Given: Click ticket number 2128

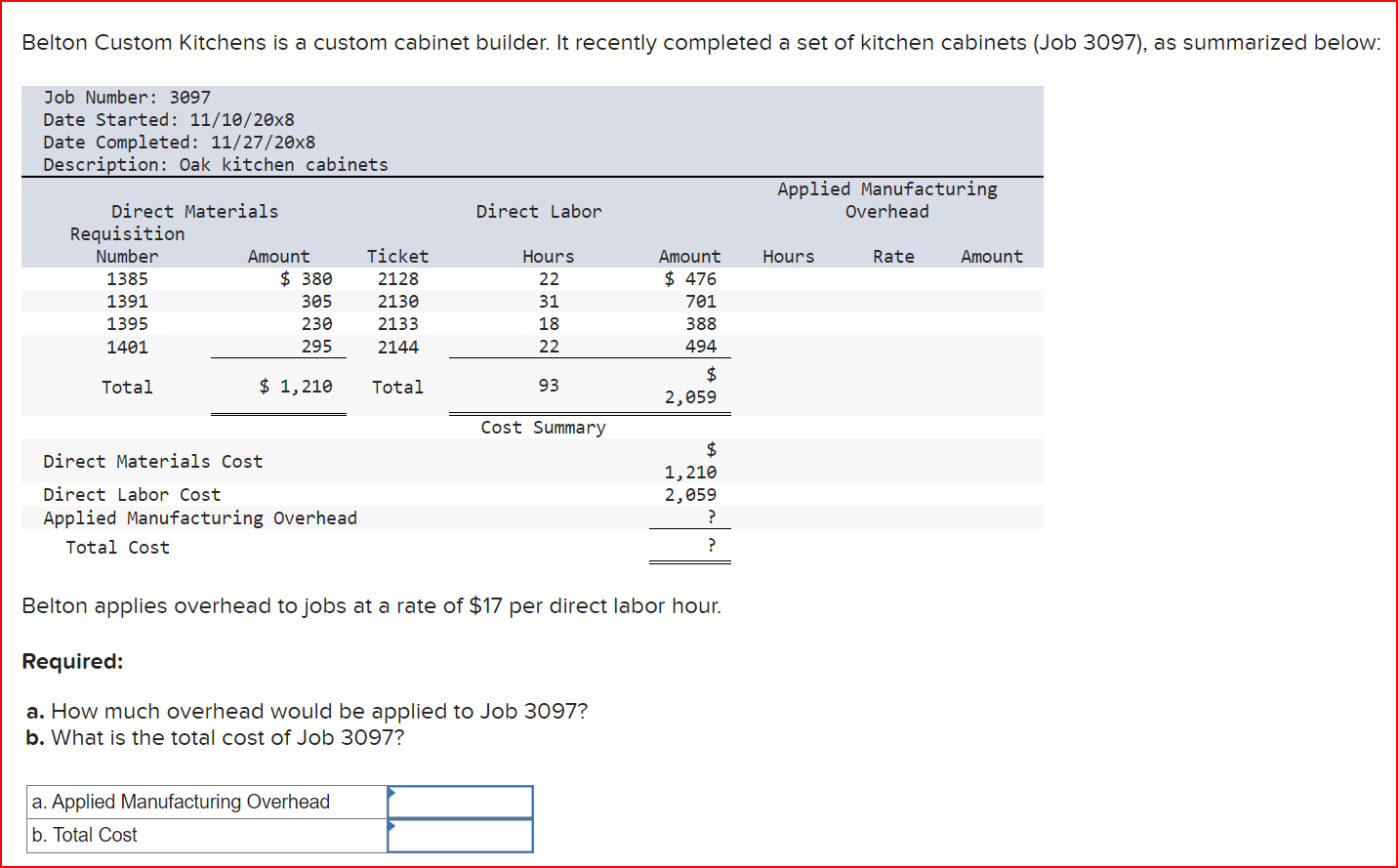Looking at the screenshot, I should pyautogui.click(x=398, y=279).
